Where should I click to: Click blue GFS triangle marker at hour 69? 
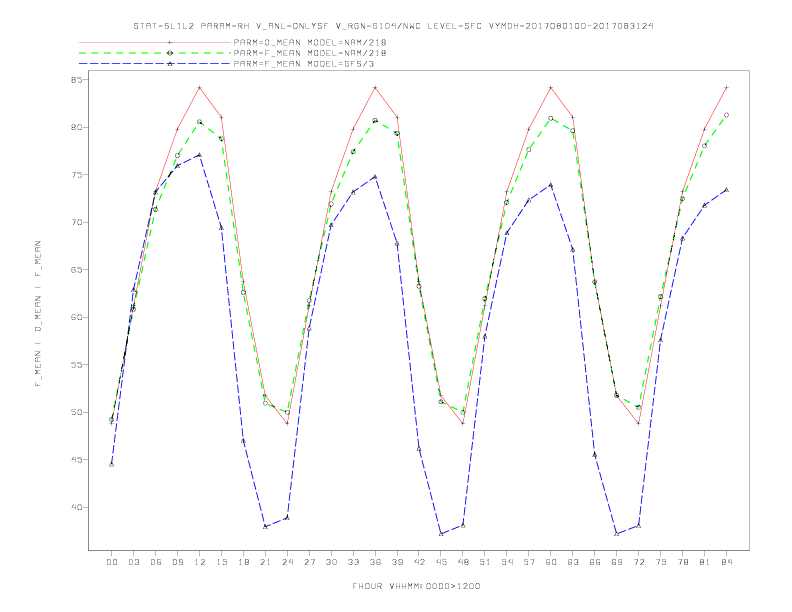pos(617,534)
